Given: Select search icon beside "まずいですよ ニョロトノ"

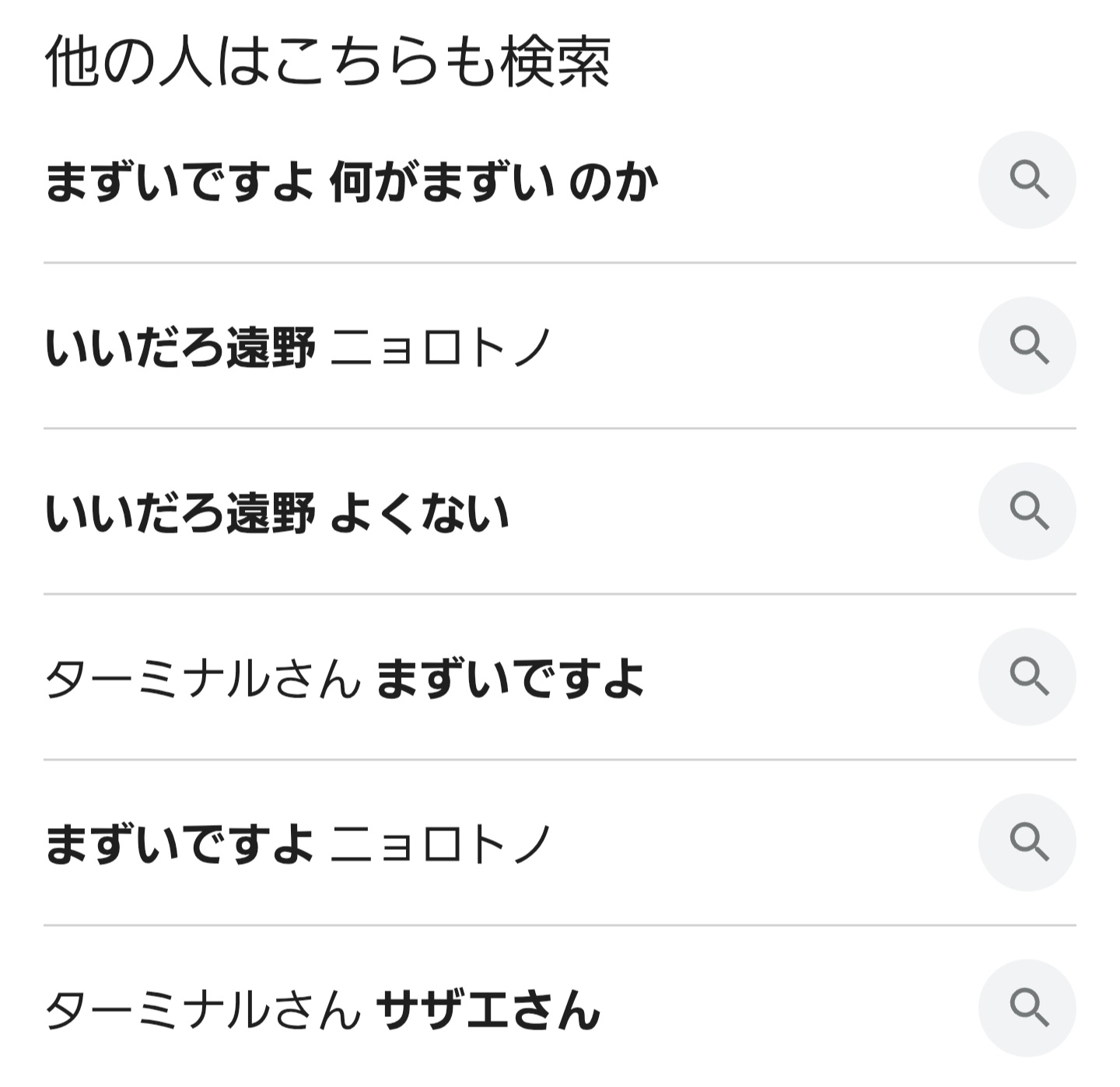Looking at the screenshot, I should click(x=1027, y=843).
